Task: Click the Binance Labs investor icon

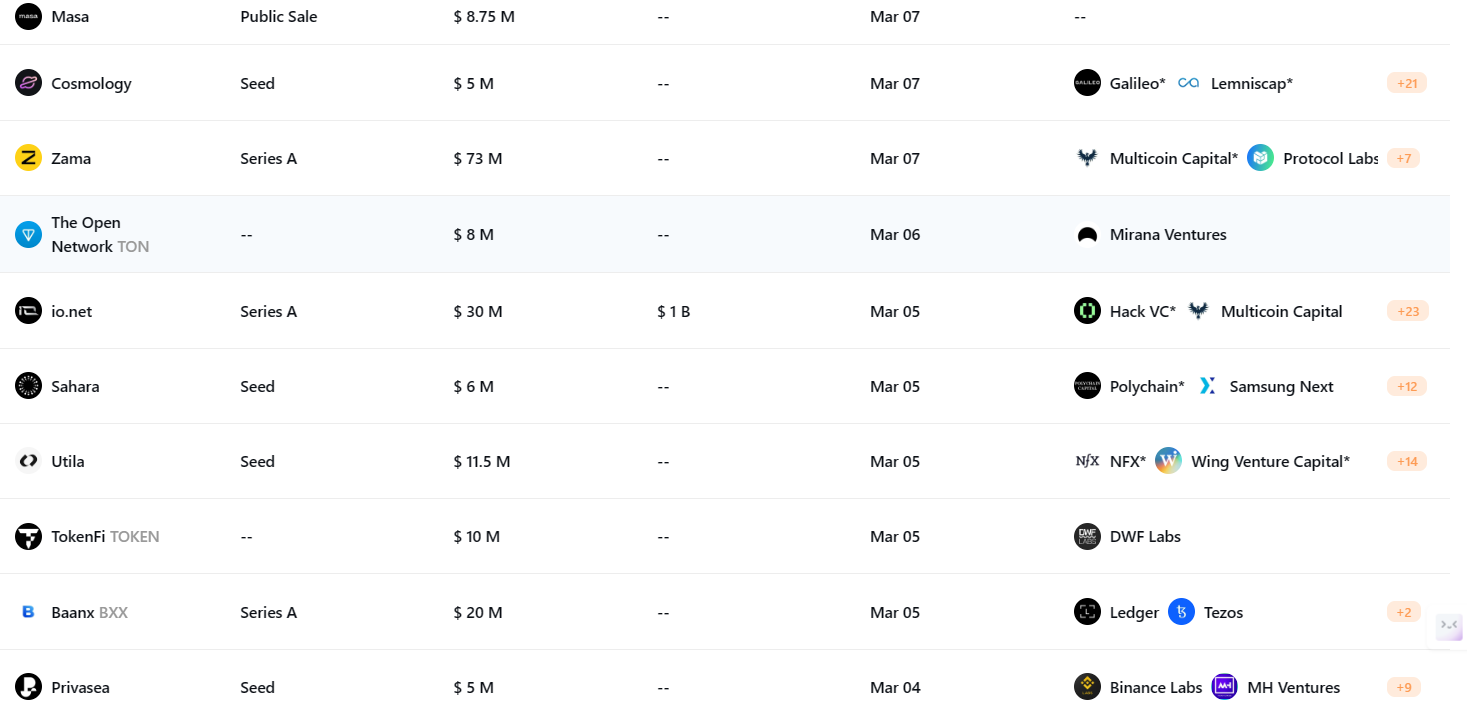Action: click(1087, 687)
